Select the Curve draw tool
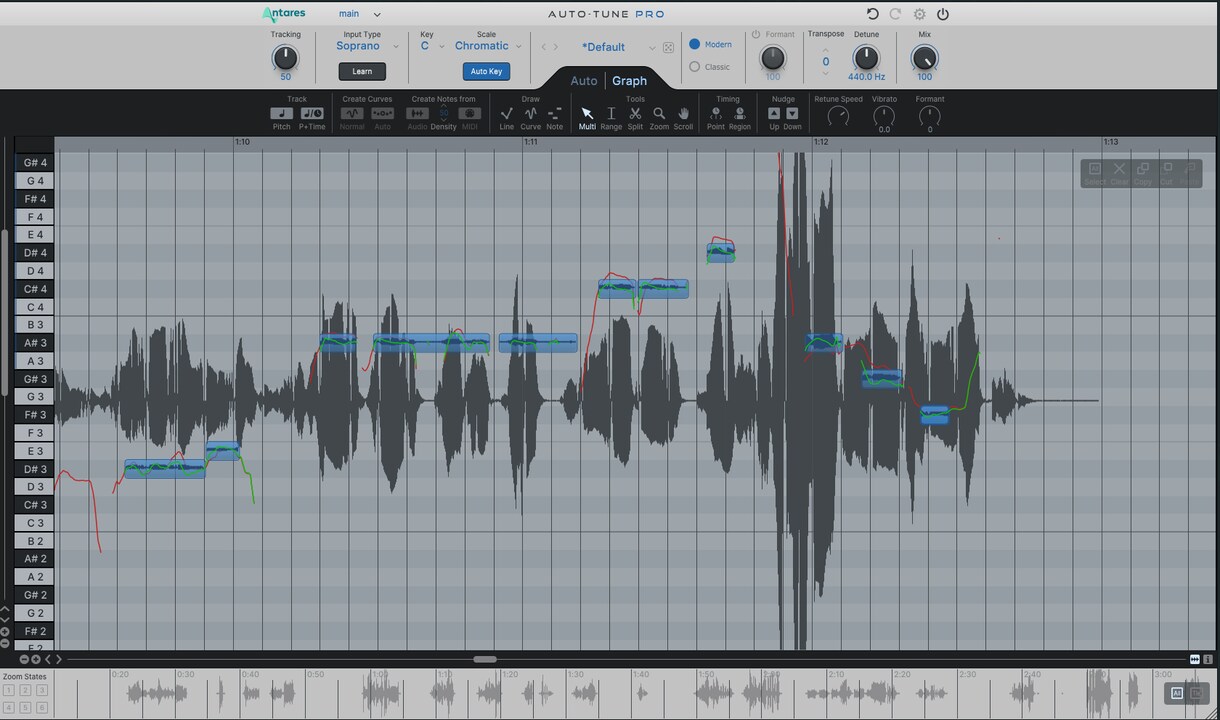 530,114
